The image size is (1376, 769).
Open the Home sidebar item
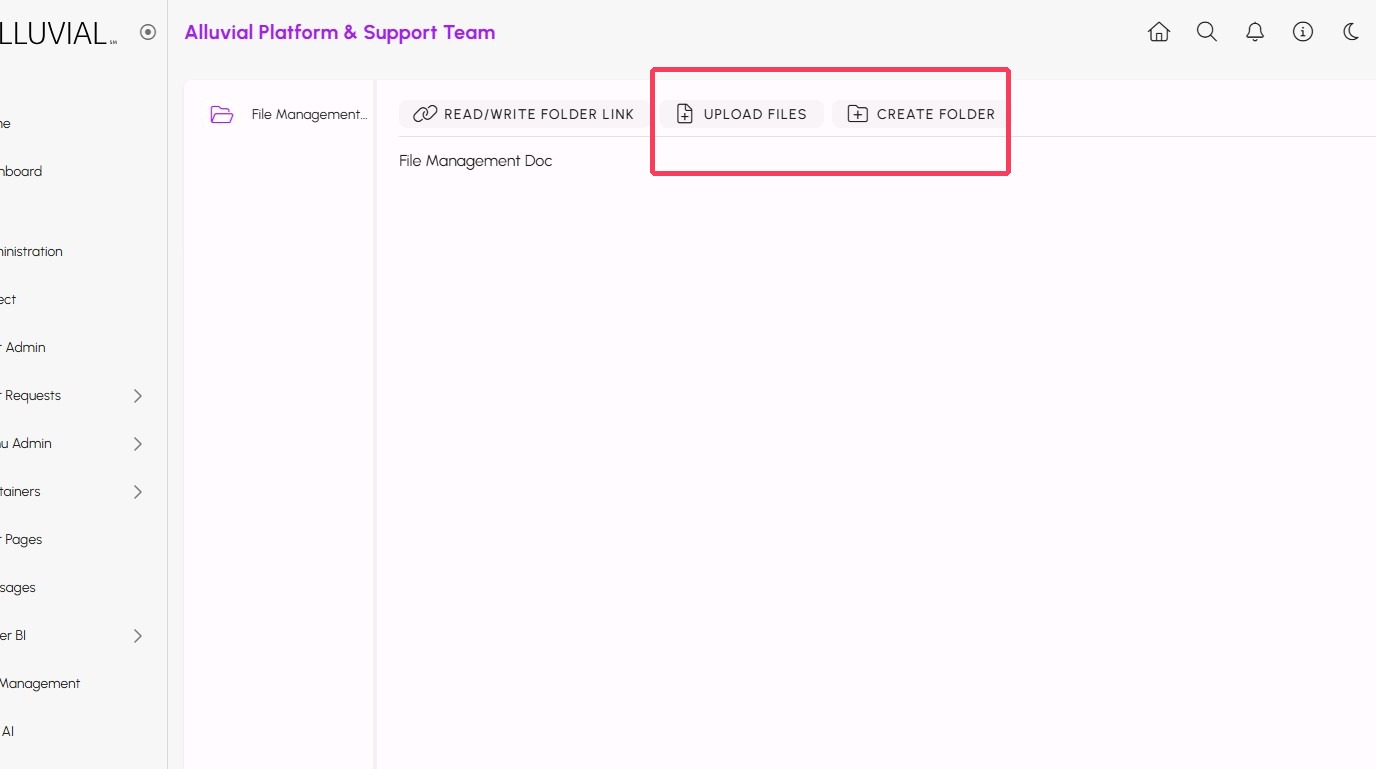point(5,123)
